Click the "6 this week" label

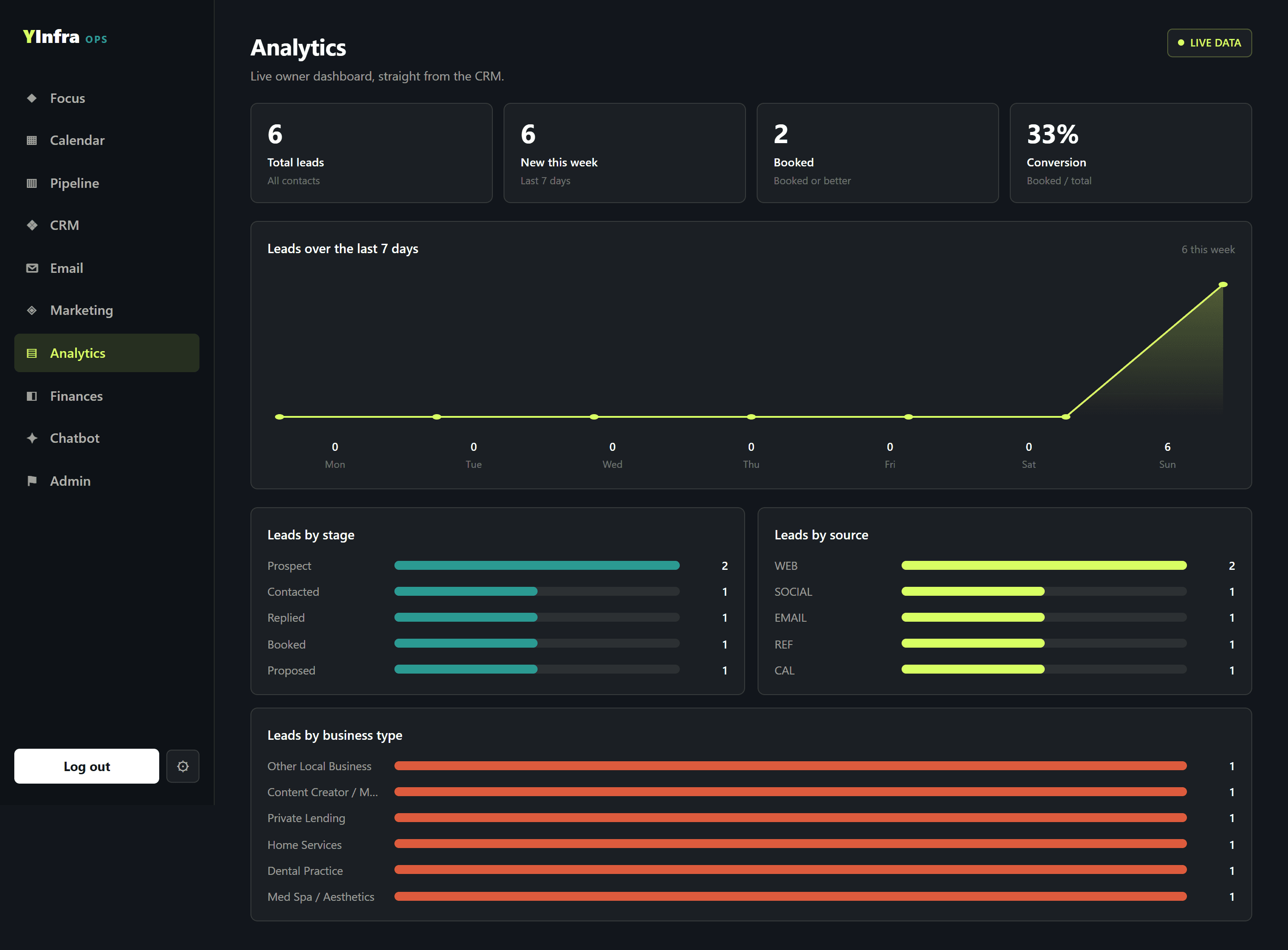[x=1208, y=250]
